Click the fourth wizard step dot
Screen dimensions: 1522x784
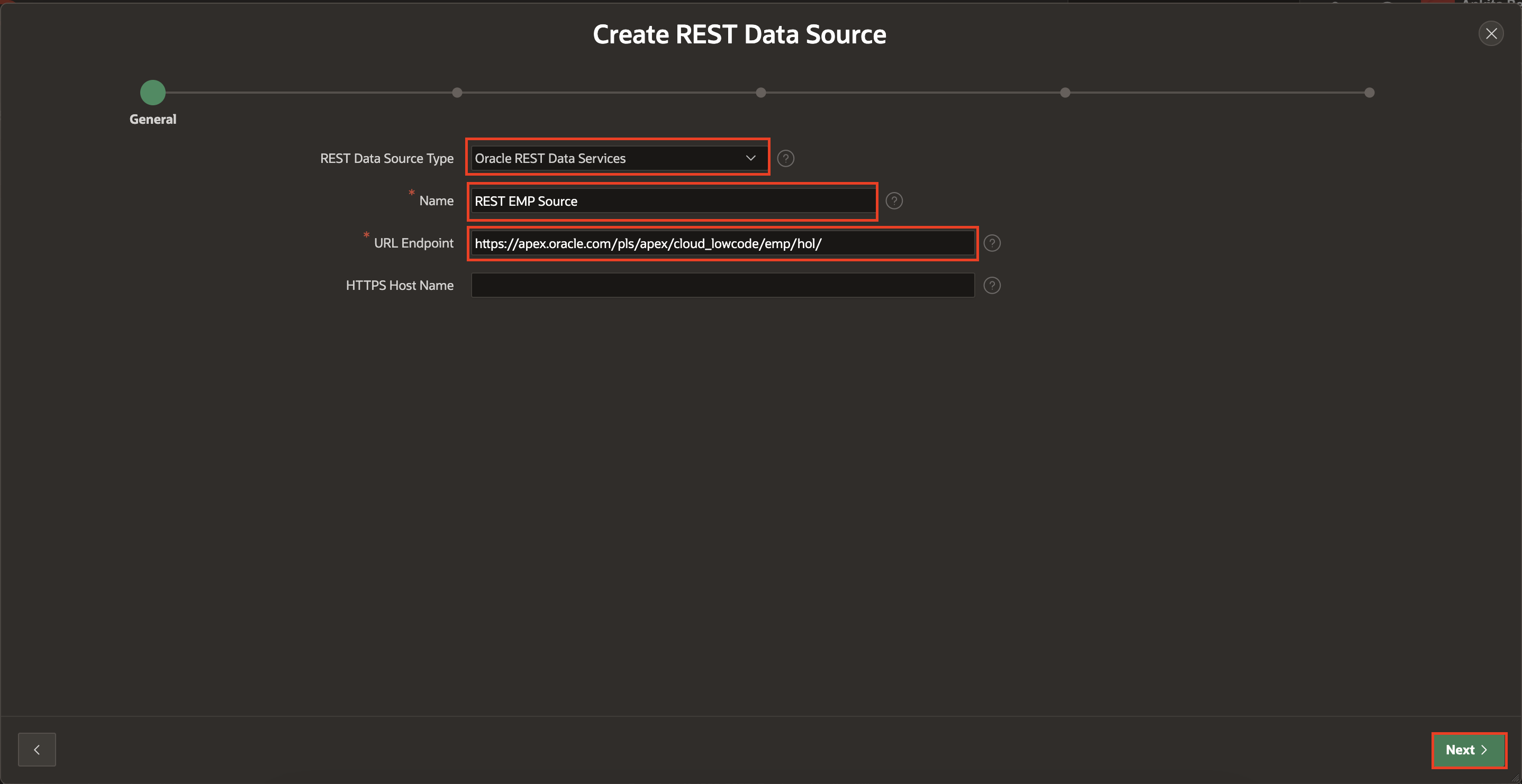tap(1065, 93)
